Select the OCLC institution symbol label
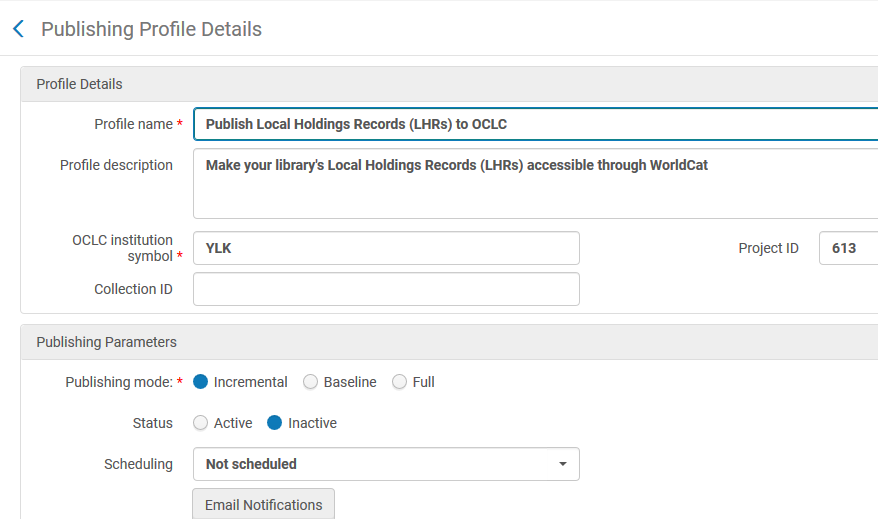The width and height of the screenshot is (878, 519). [123, 248]
